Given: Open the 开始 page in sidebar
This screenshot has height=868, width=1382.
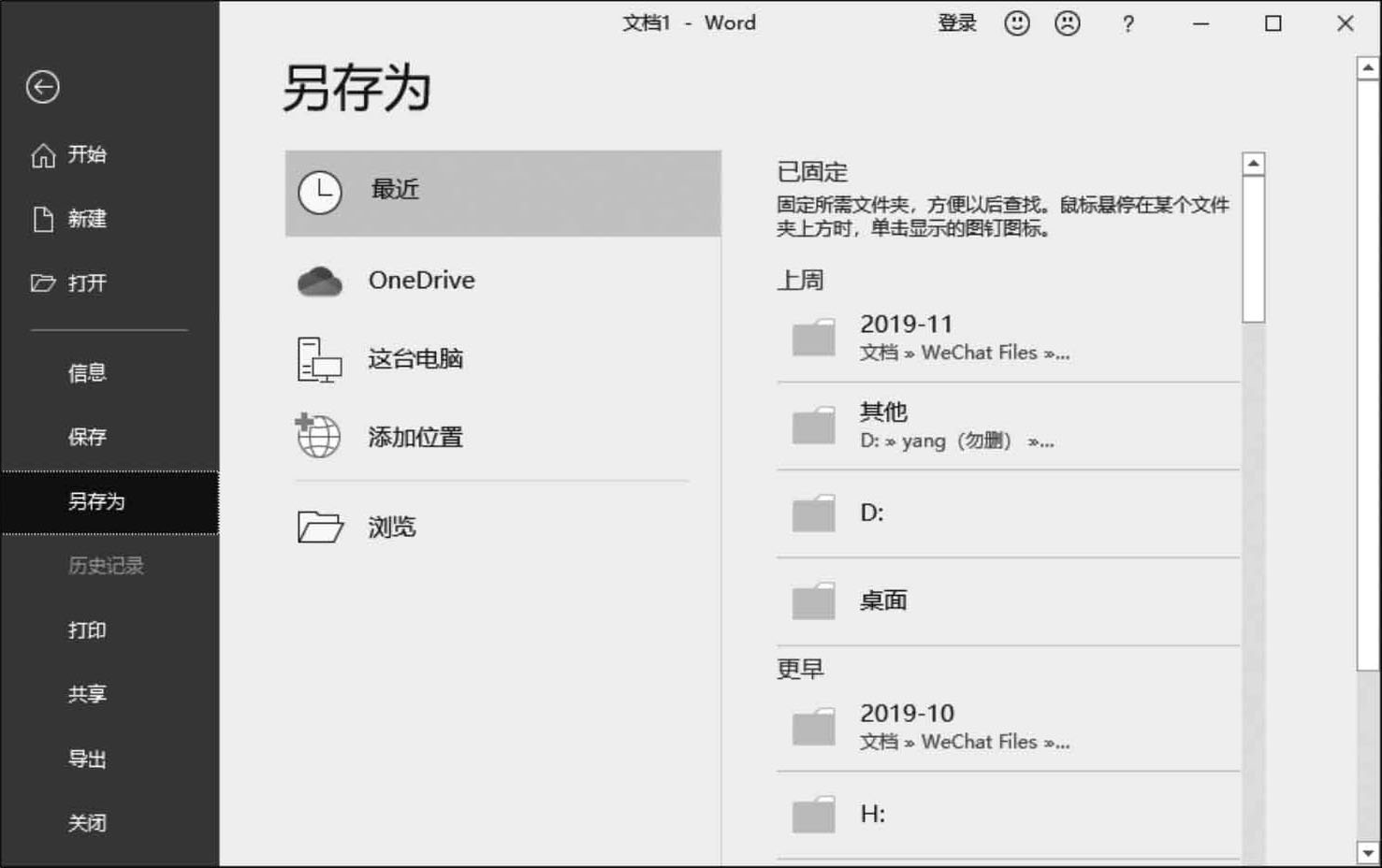Looking at the screenshot, I should coord(87,154).
